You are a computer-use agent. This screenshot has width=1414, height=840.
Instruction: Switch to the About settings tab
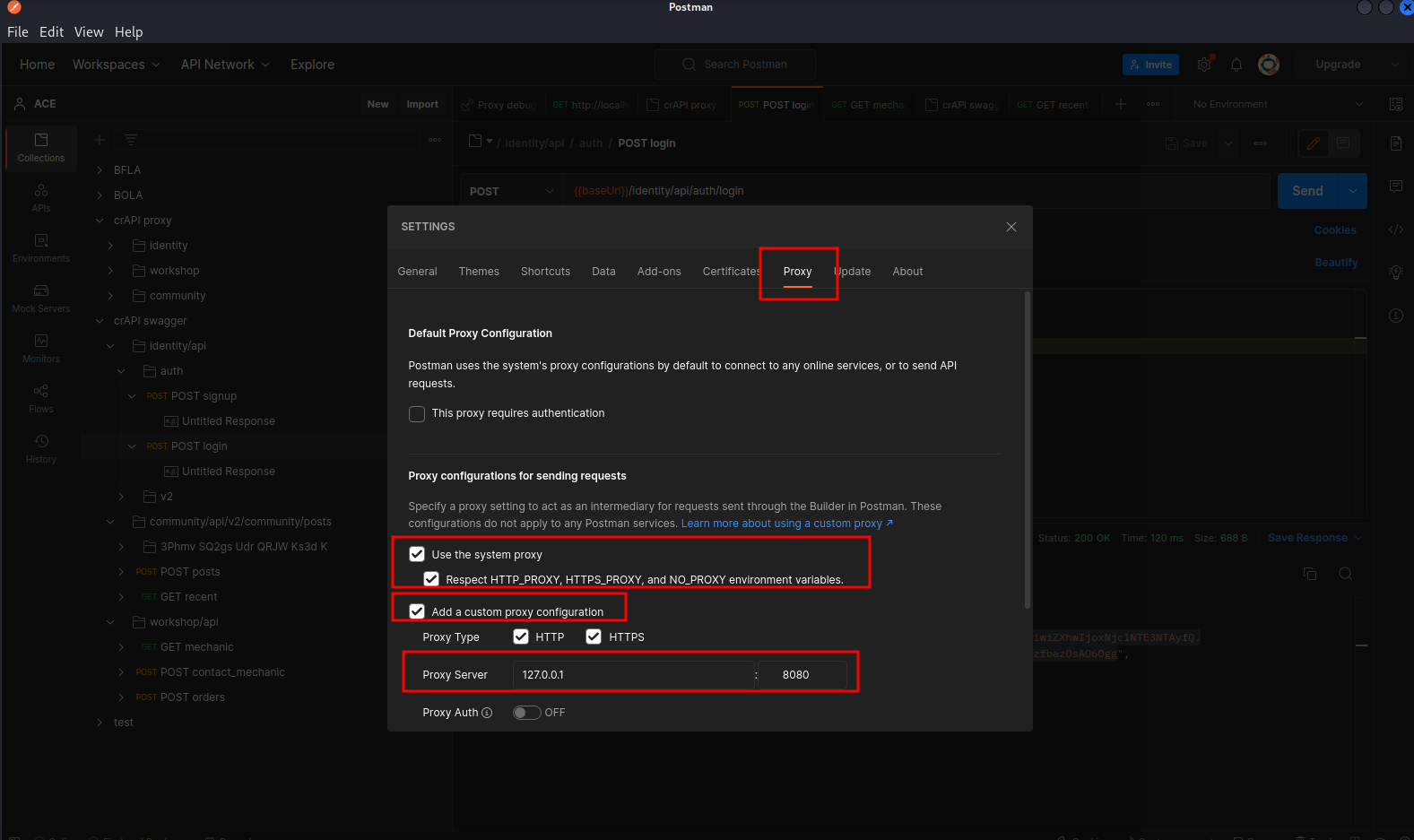click(907, 272)
